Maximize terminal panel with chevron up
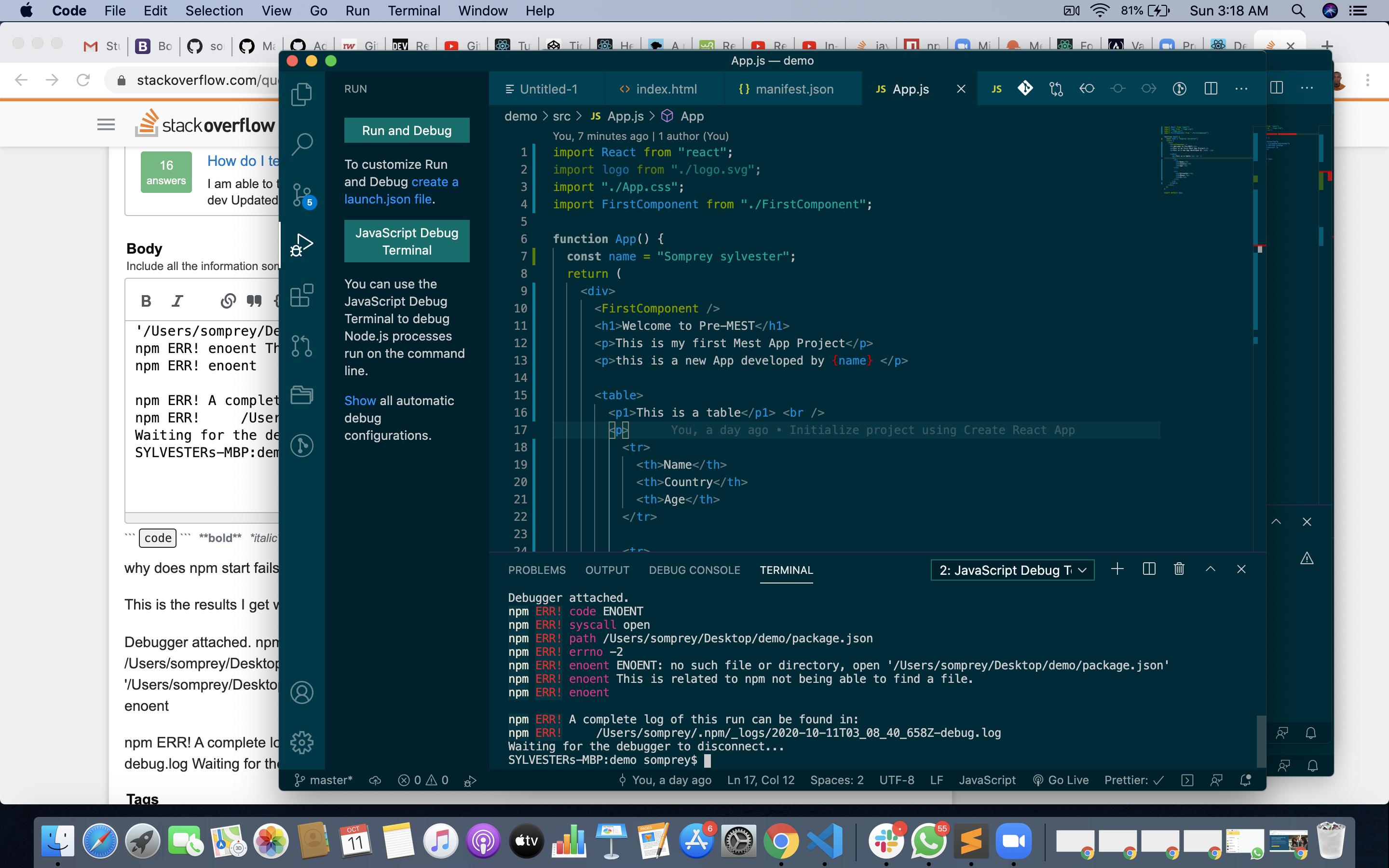The width and height of the screenshot is (1389, 868). 1210,569
